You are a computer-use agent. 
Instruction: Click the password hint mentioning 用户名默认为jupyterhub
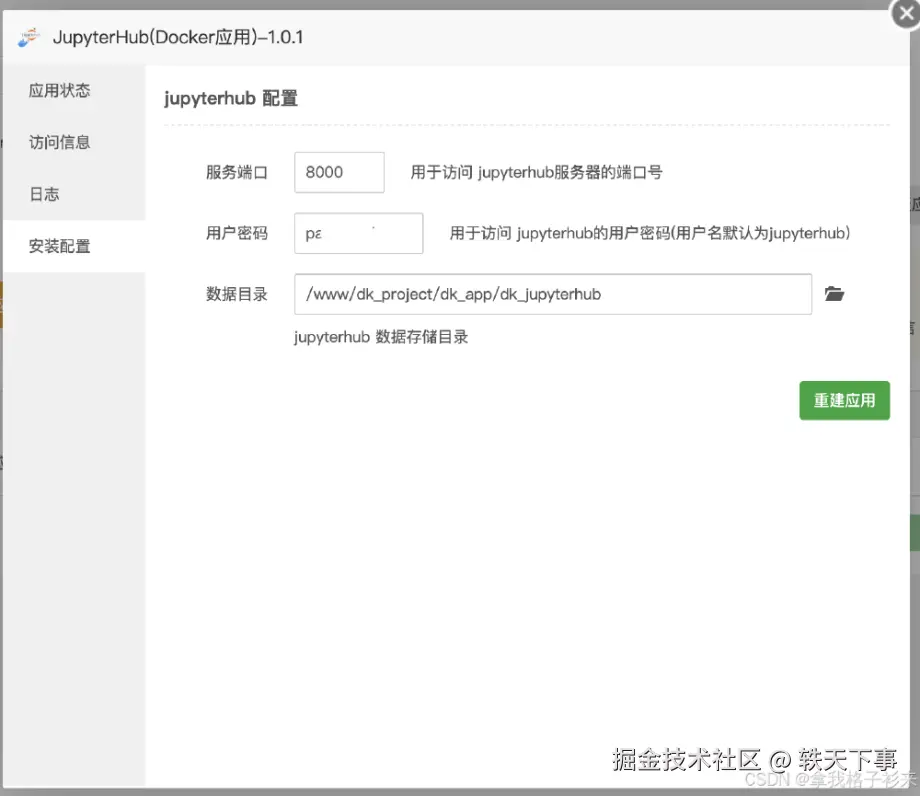650,233
